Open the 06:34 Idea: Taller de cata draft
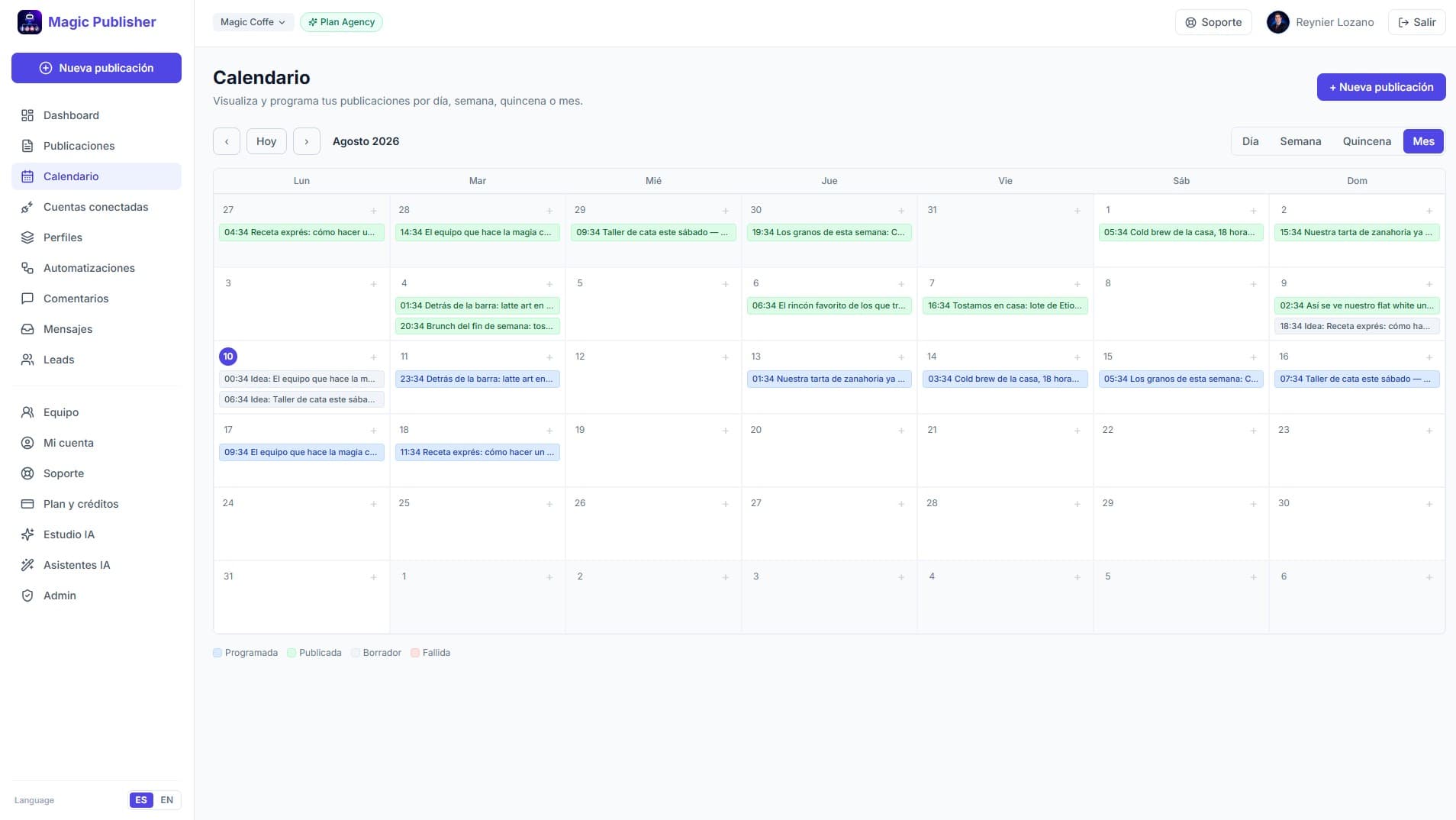This screenshot has width=1456, height=820. [301, 399]
